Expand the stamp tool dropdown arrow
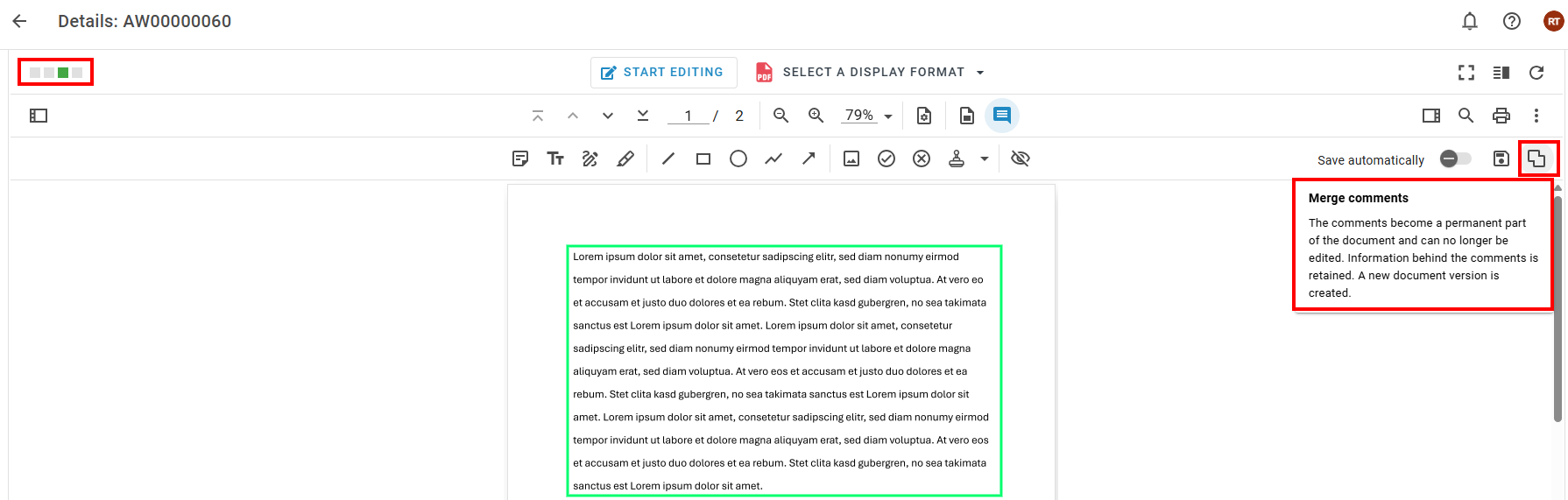 [x=985, y=159]
